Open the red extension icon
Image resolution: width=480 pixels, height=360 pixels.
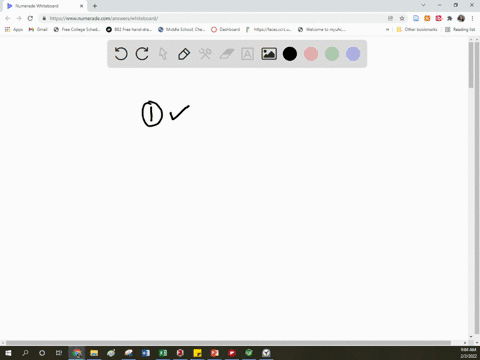[x=438, y=18]
